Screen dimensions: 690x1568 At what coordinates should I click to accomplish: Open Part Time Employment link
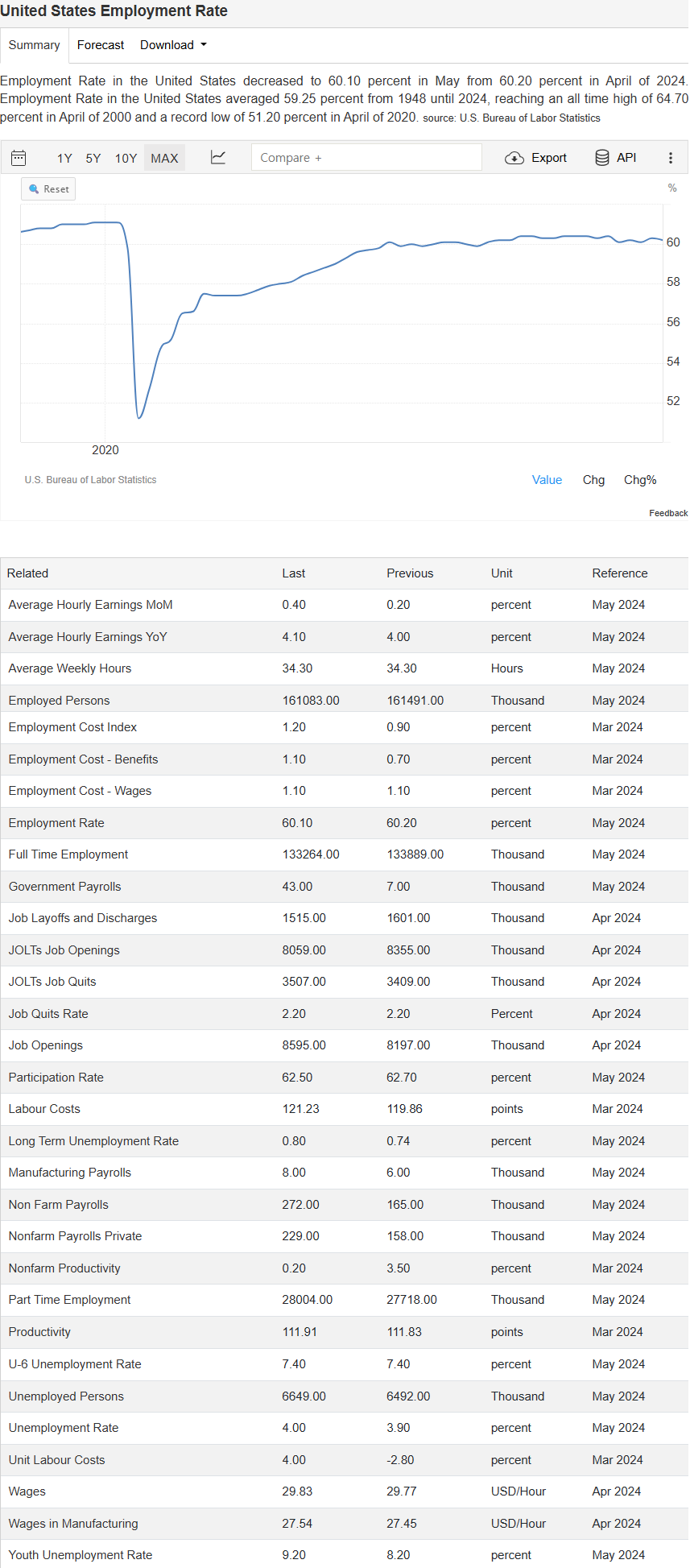point(69,1300)
